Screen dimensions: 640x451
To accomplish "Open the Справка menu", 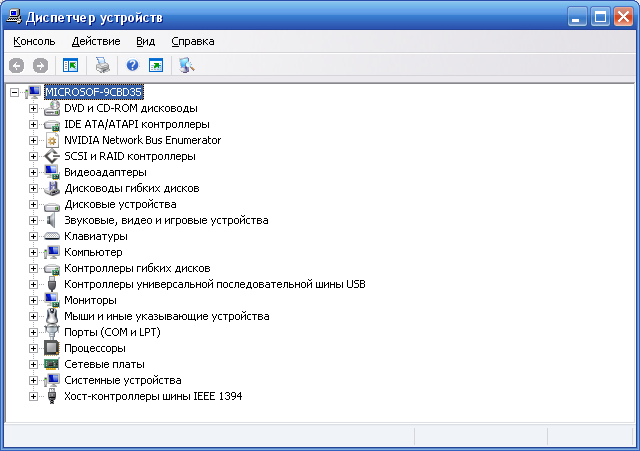I will 193,41.
